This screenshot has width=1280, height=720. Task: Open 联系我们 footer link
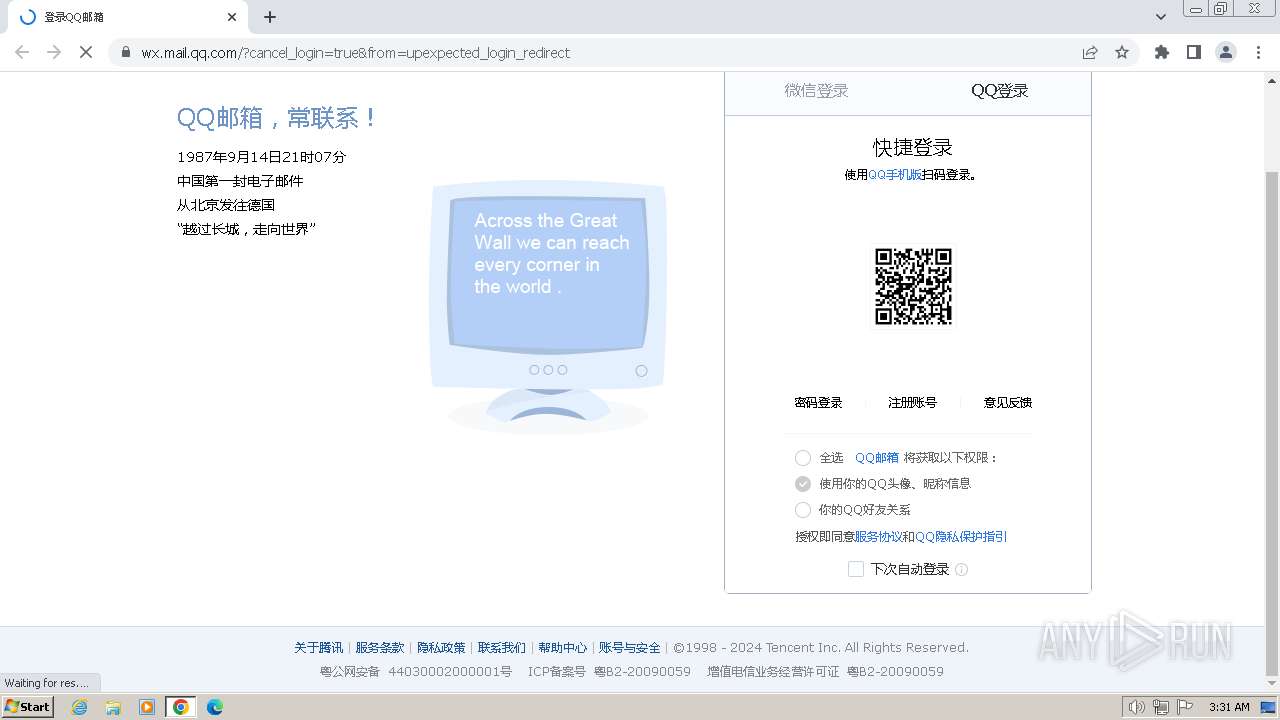pos(501,647)
